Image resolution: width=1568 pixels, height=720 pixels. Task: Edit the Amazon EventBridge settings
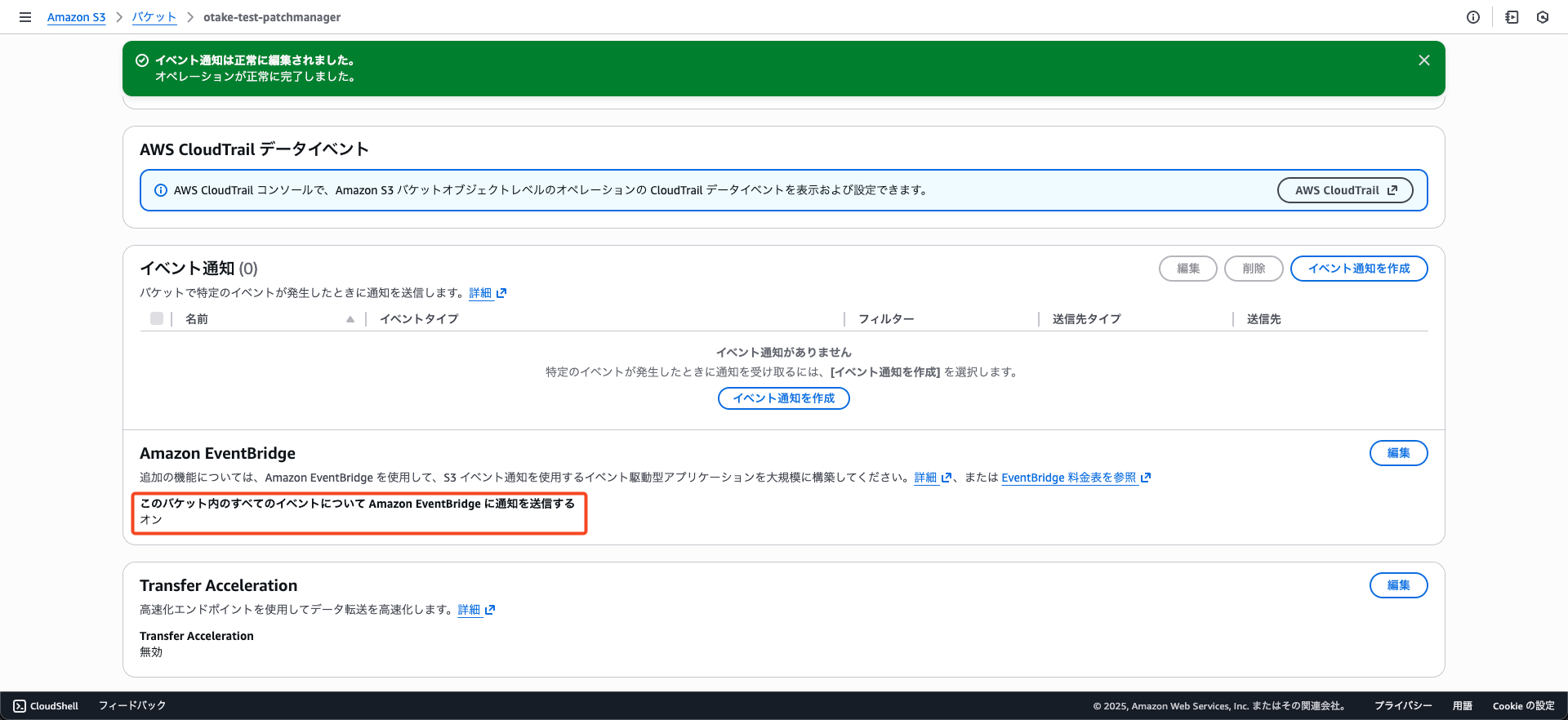pyautogui.click(x=1398, y=453)
